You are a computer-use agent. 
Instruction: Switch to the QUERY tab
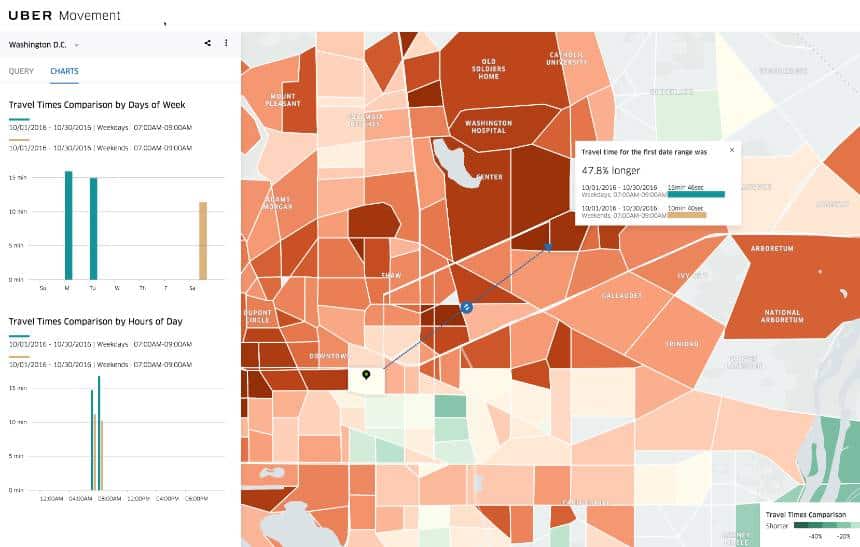(21, 71)
